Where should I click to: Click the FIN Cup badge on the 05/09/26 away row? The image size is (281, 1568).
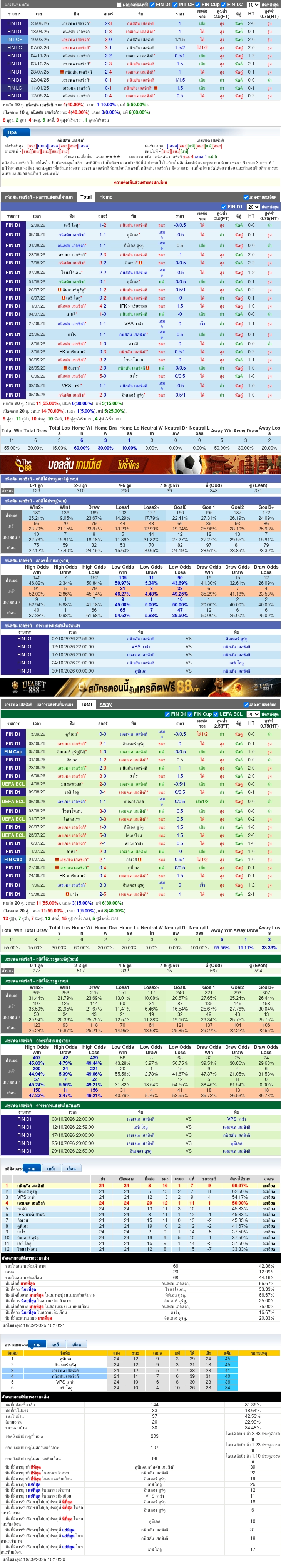13,752
